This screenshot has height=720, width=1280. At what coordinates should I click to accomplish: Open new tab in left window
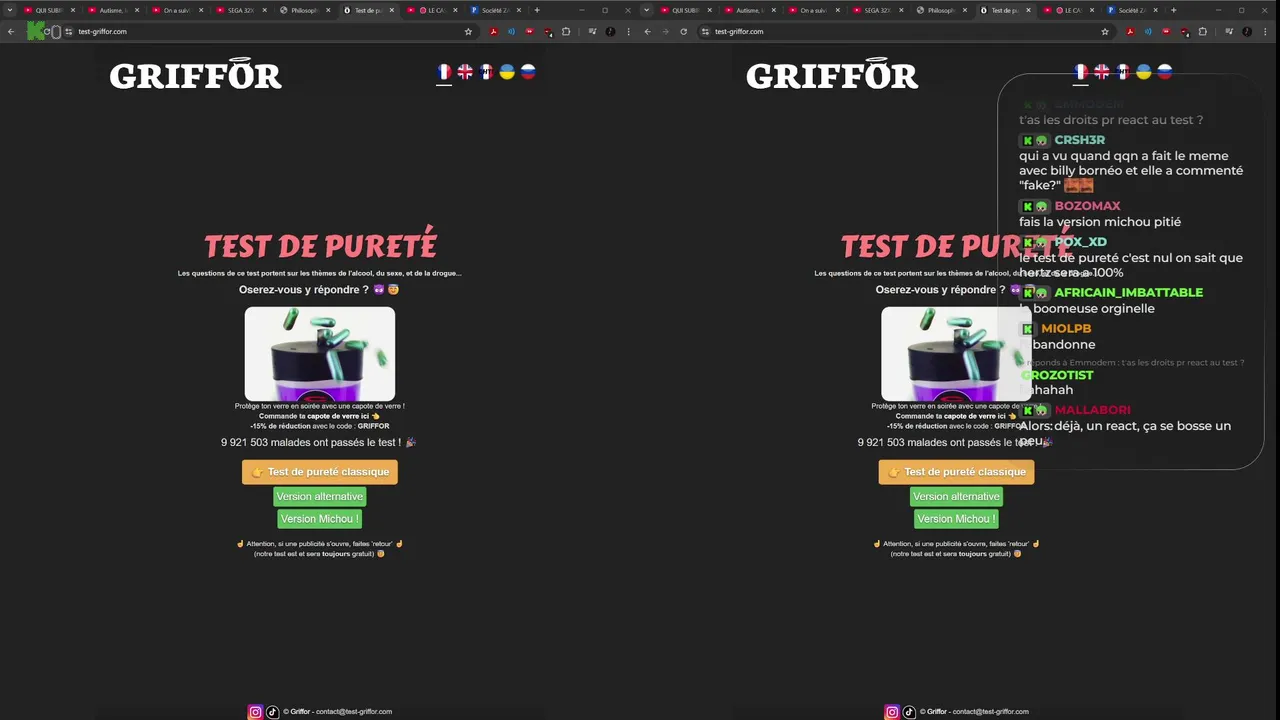[537, 10]
